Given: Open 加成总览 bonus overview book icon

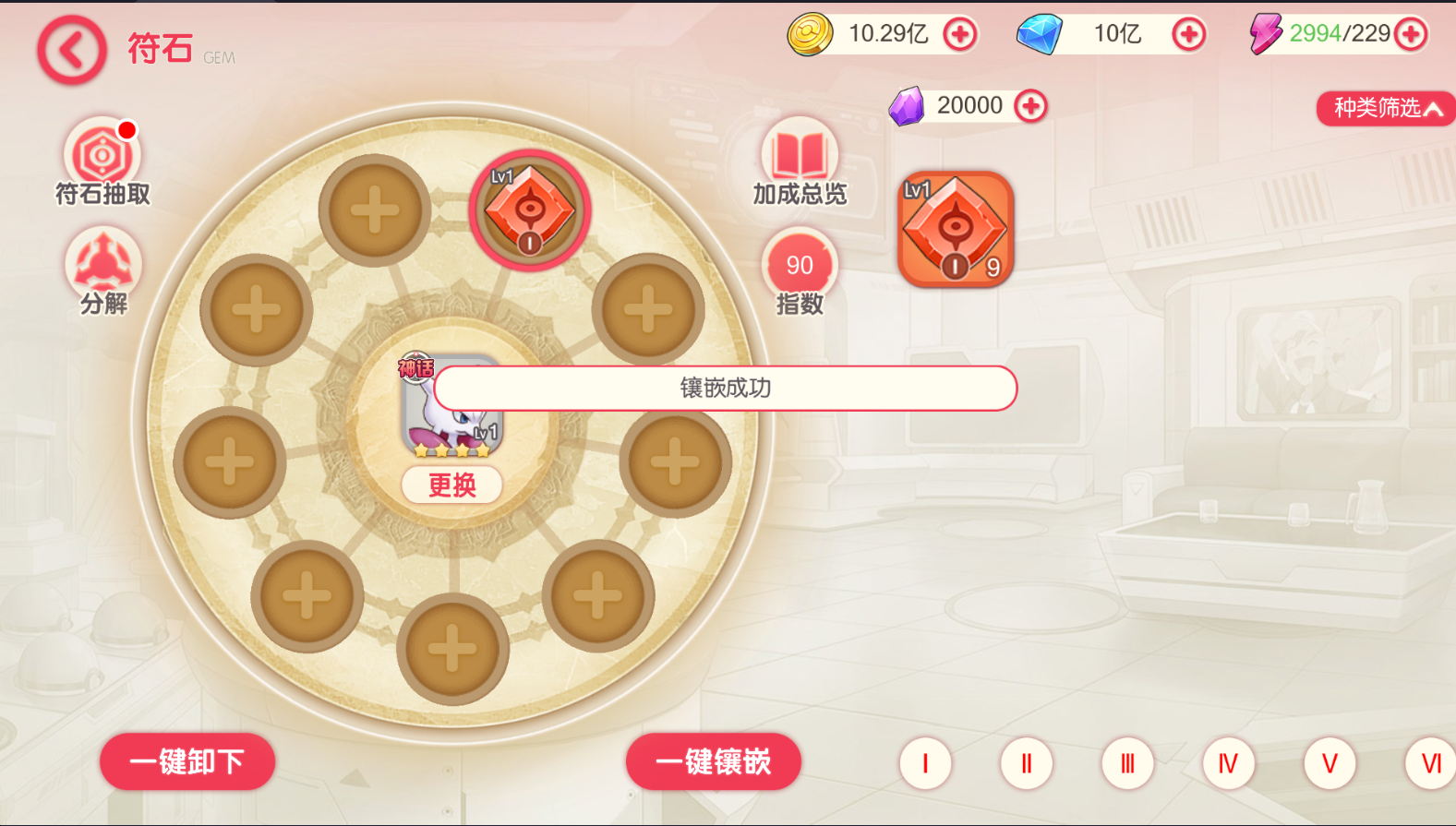Looking at the screenshot, I should click(800, 161).
